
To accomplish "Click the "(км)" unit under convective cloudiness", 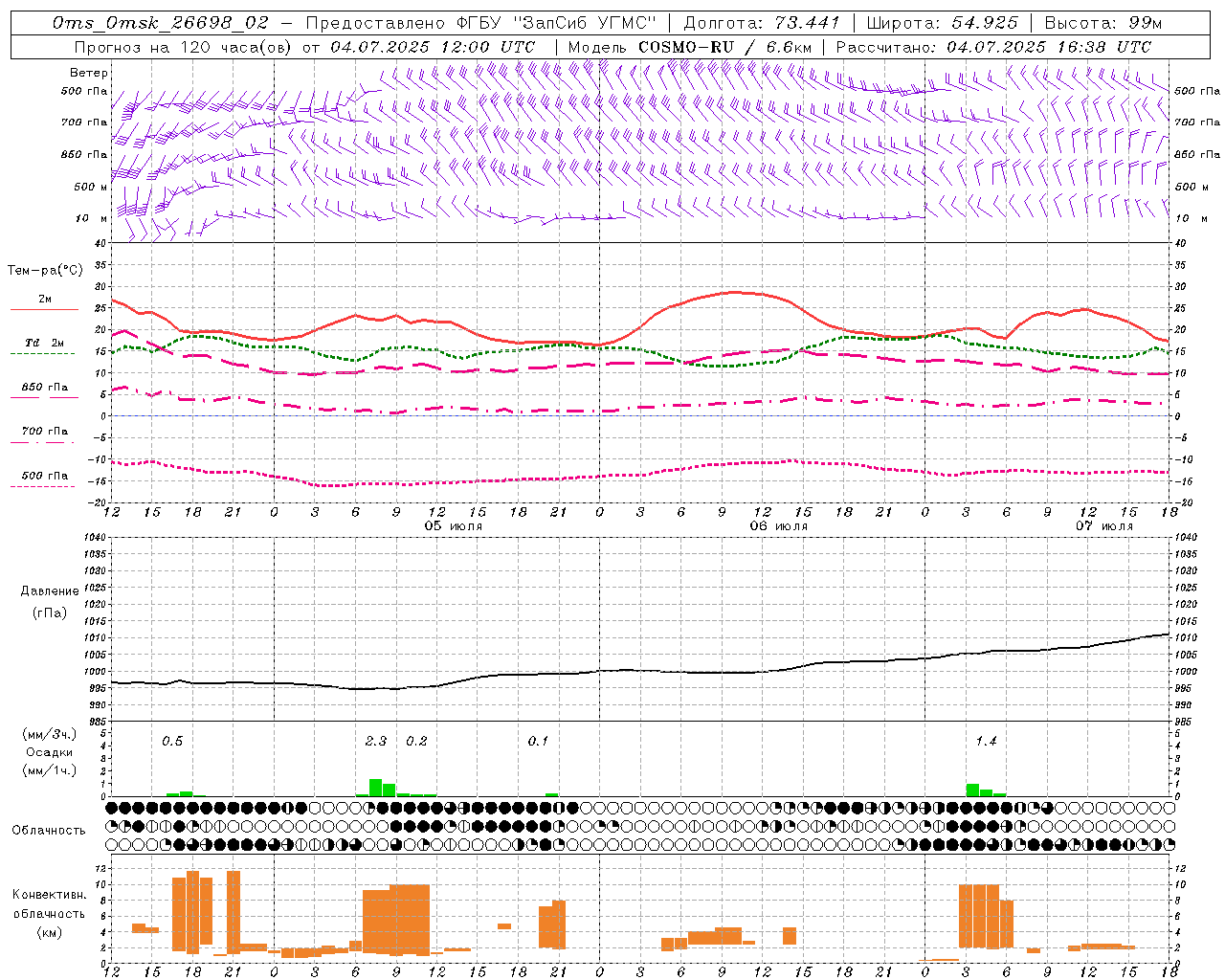I will [49, 931].
